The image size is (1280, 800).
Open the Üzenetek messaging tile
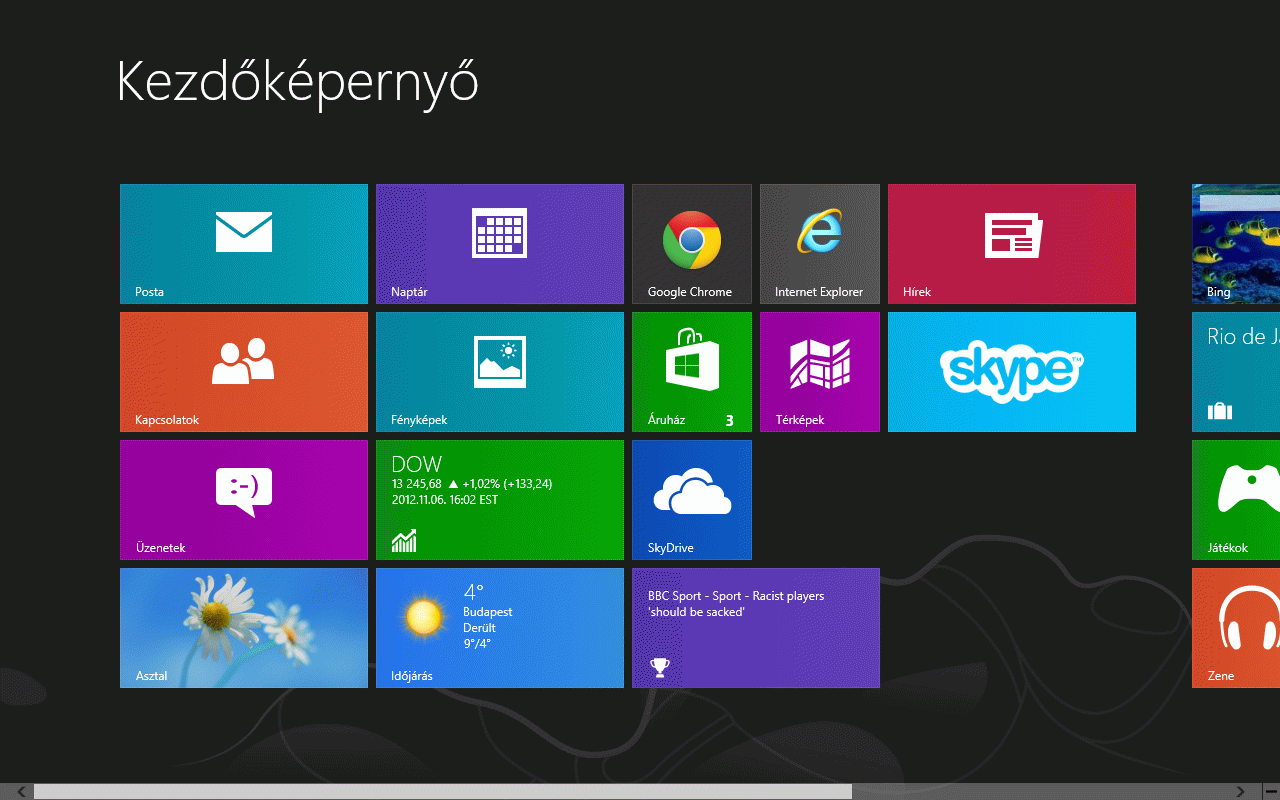[x=244, y=500]
